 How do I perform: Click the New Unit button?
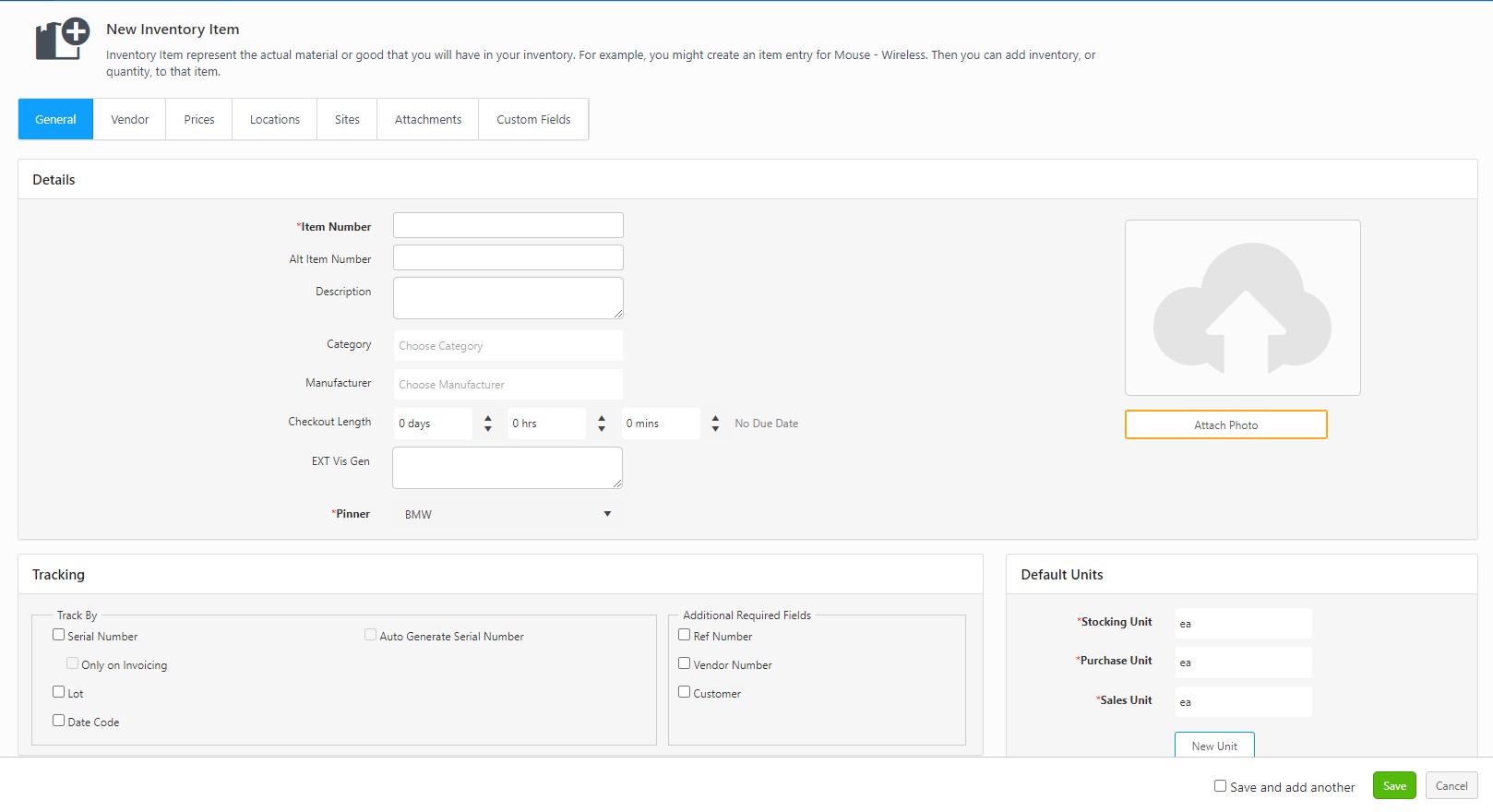tap(1213, 746)
